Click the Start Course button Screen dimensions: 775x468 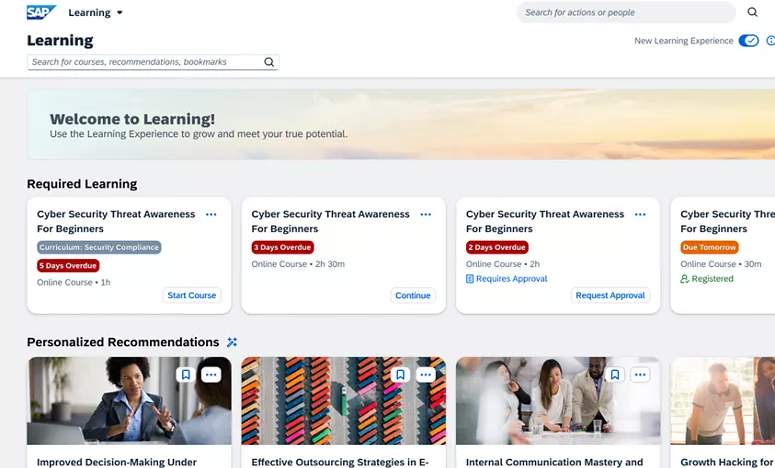coord(192,295)
